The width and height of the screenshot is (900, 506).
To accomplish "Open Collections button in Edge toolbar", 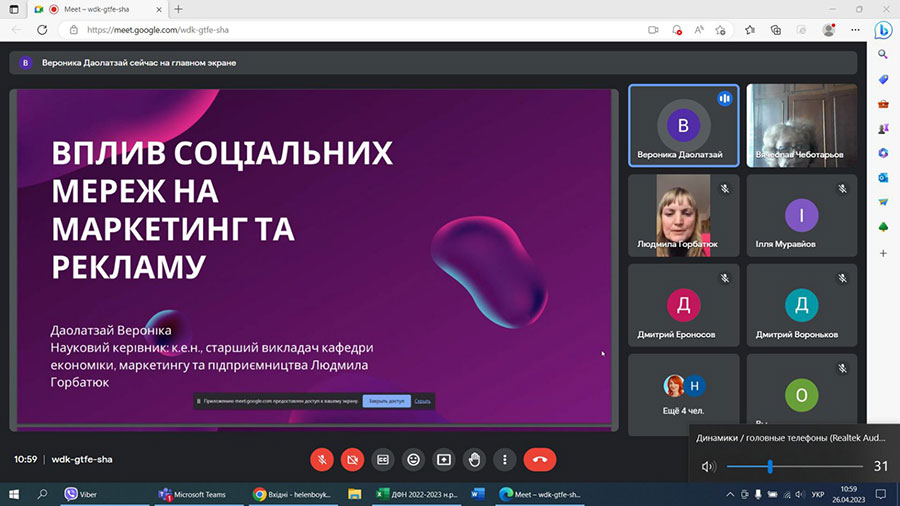I will click(x=775, y=30).
